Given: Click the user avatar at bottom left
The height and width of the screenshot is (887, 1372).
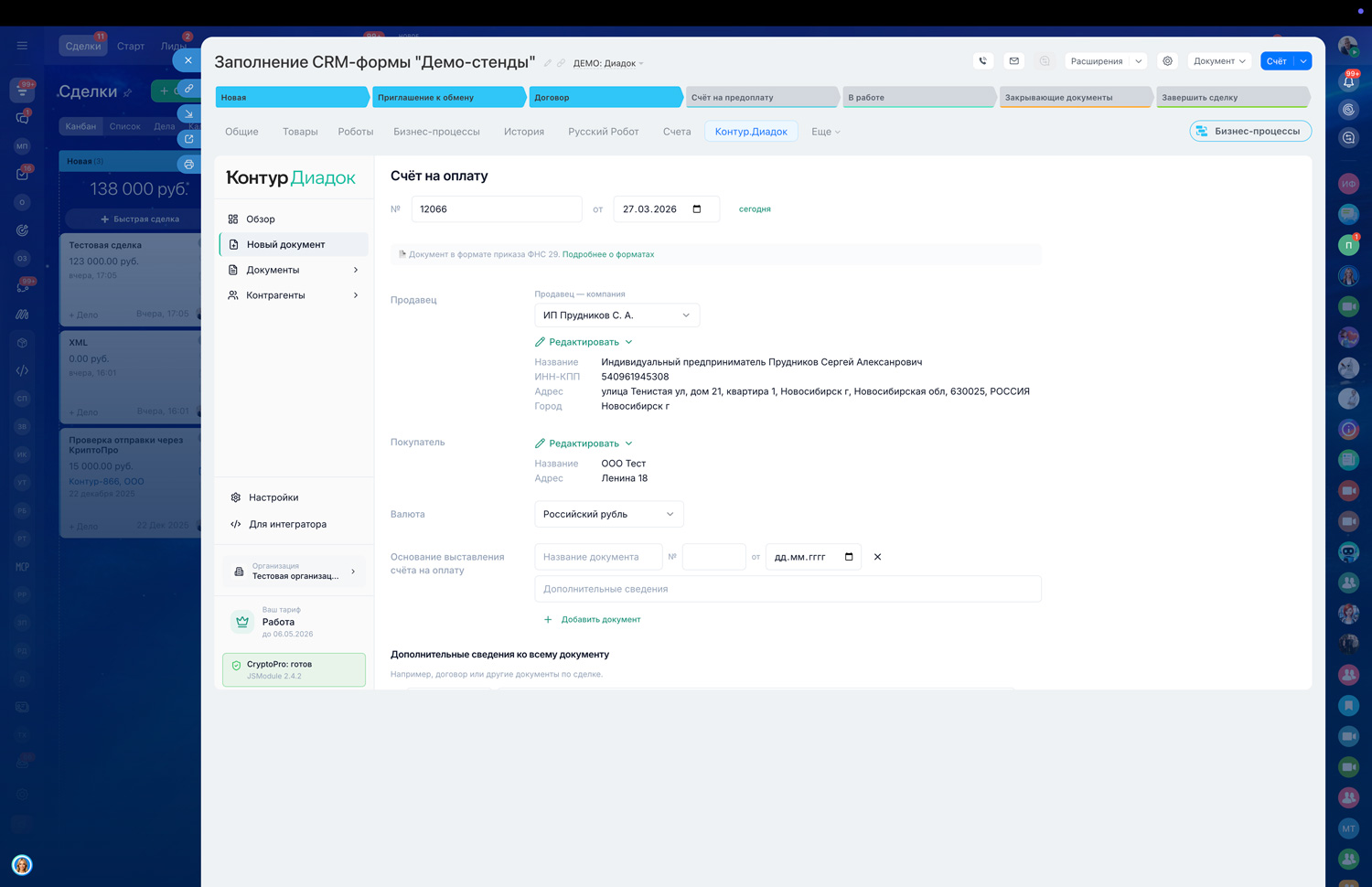Looking at the screenshot, I should pos(22,865).
